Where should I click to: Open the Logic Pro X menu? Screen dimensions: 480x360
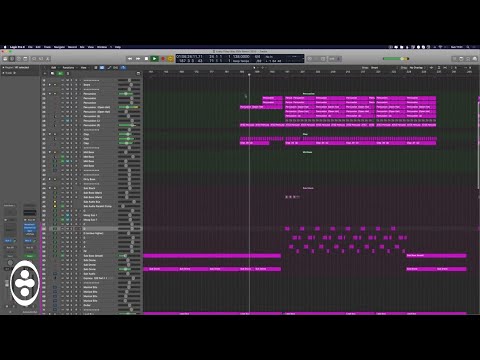click(x=17, y=47)
